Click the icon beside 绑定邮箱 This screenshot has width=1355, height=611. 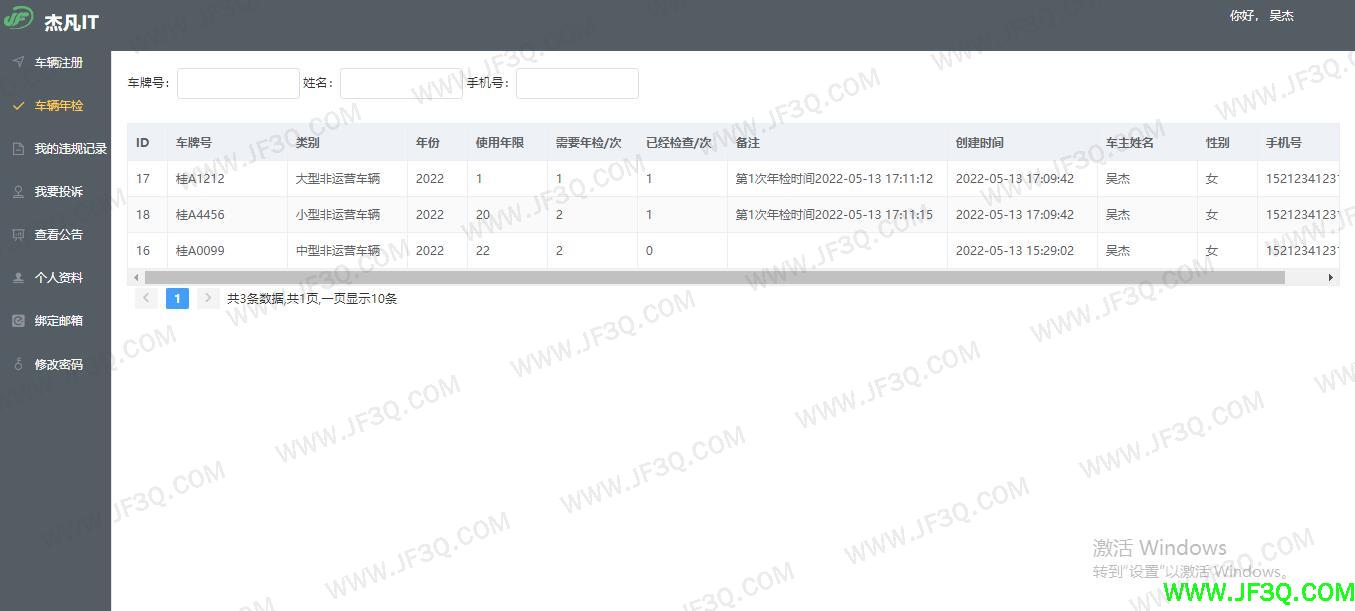click(18, 321)
